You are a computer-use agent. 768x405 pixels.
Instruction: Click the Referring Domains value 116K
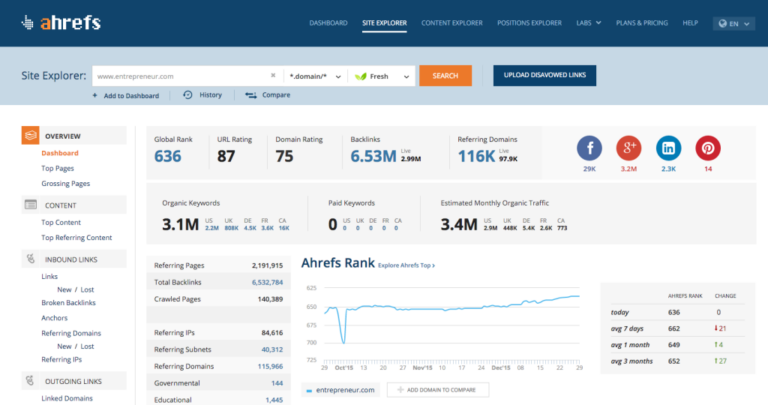(477, 156)
